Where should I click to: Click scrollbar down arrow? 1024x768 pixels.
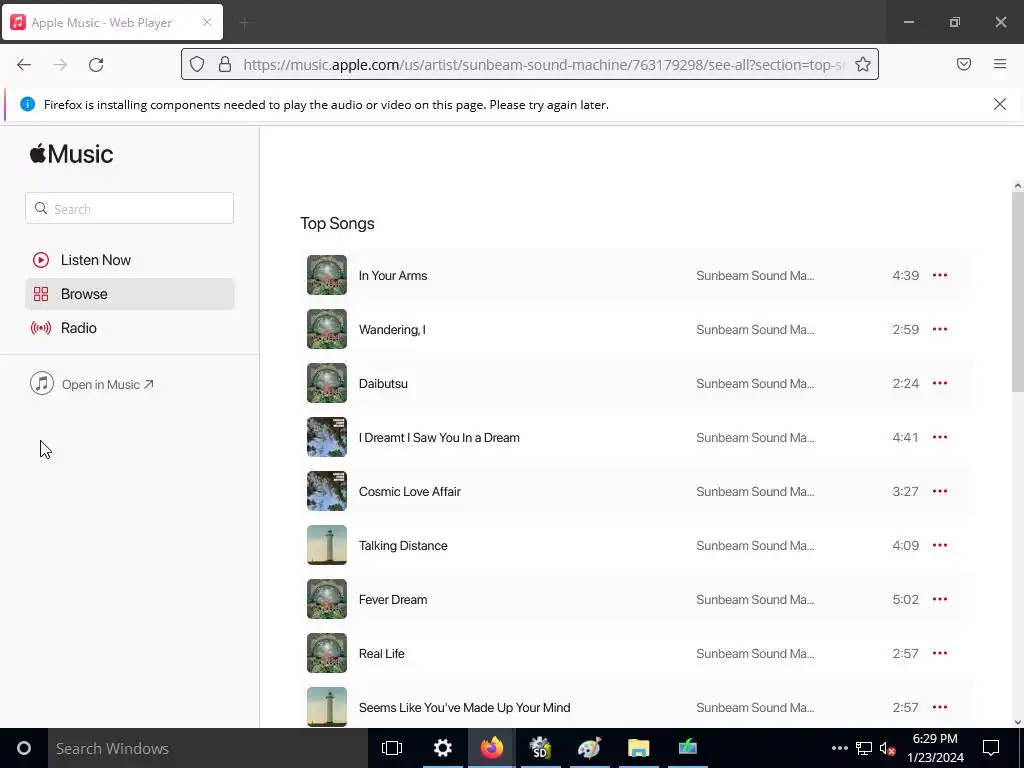pos(1017,722)
